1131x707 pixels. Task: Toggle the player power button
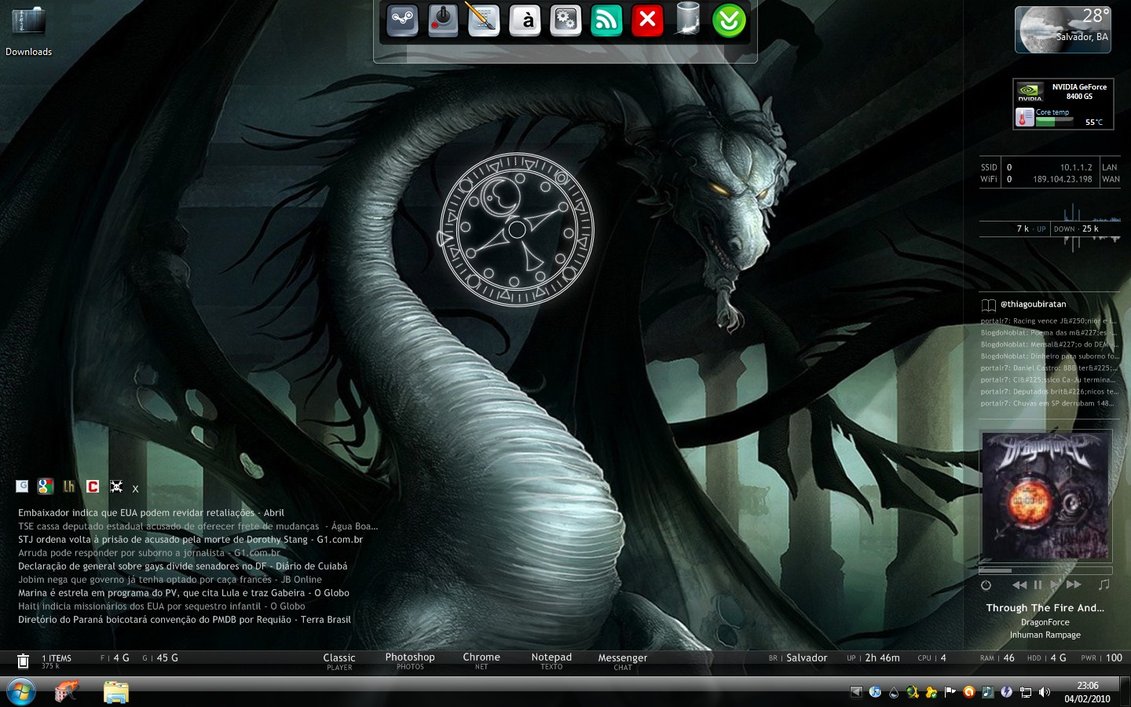986,585
